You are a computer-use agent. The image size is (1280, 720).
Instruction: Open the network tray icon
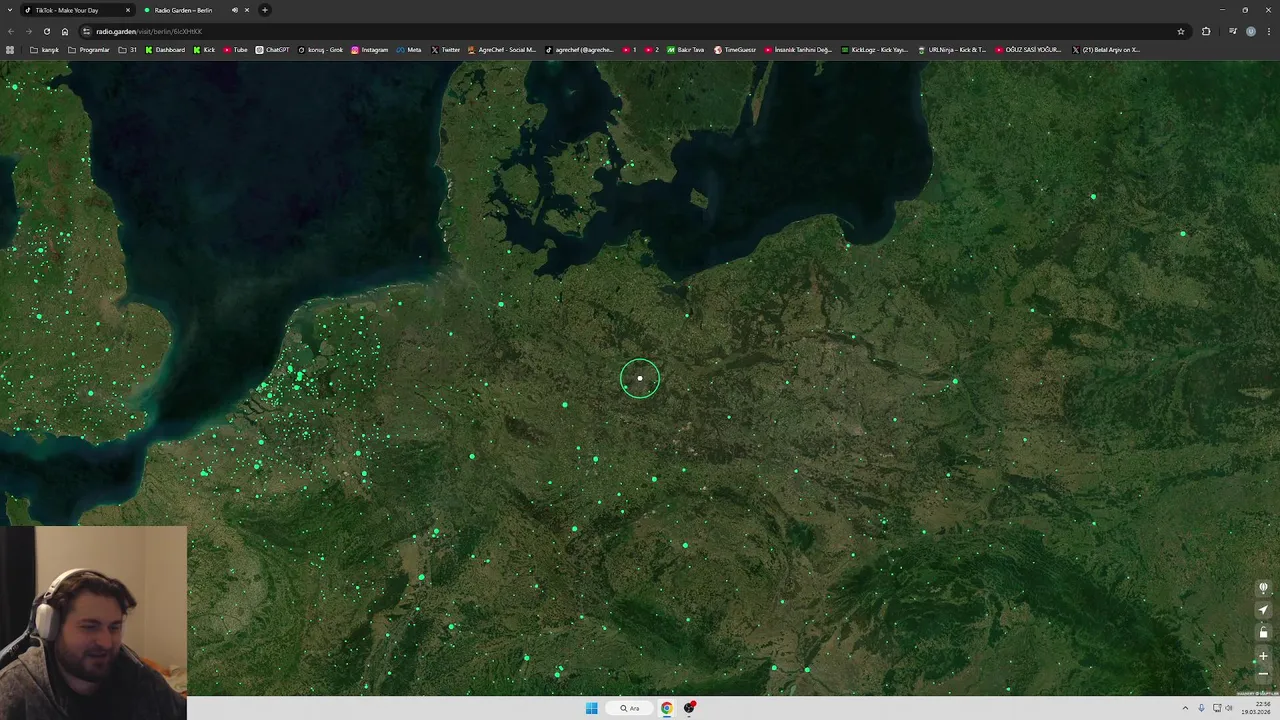[1217, 708]
